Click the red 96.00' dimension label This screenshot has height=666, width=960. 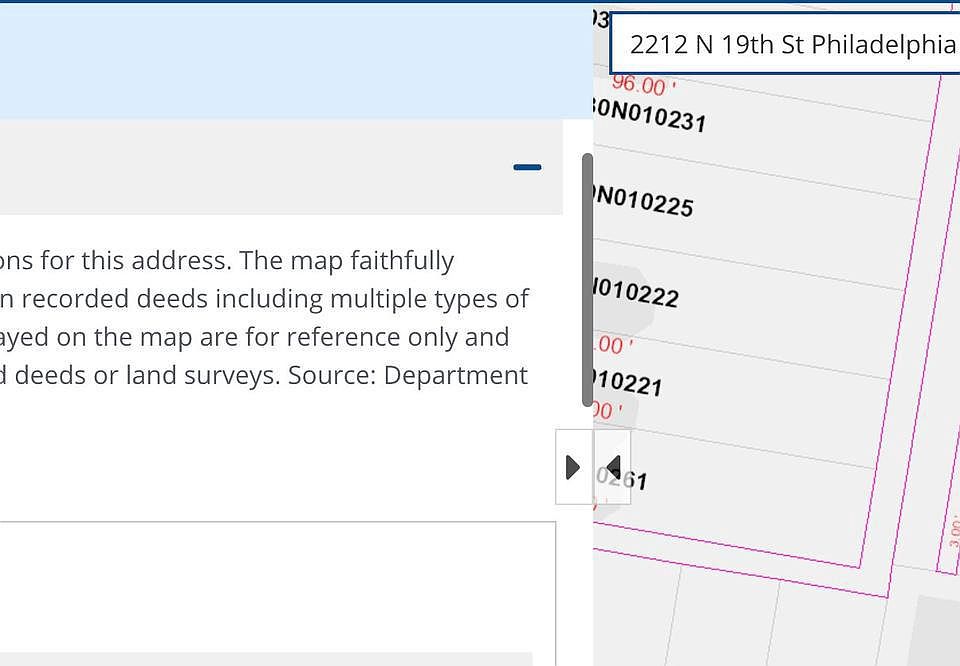point(638,86)
